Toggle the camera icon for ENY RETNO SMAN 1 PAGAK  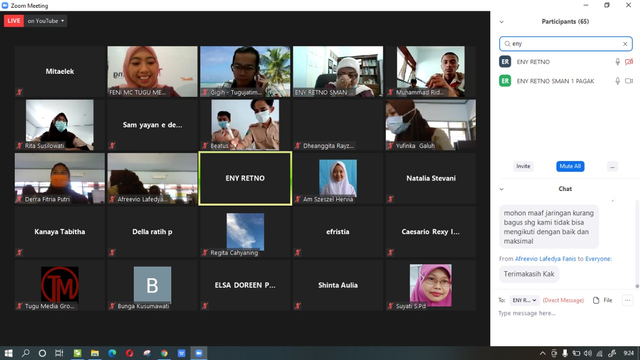pos(629,81)
